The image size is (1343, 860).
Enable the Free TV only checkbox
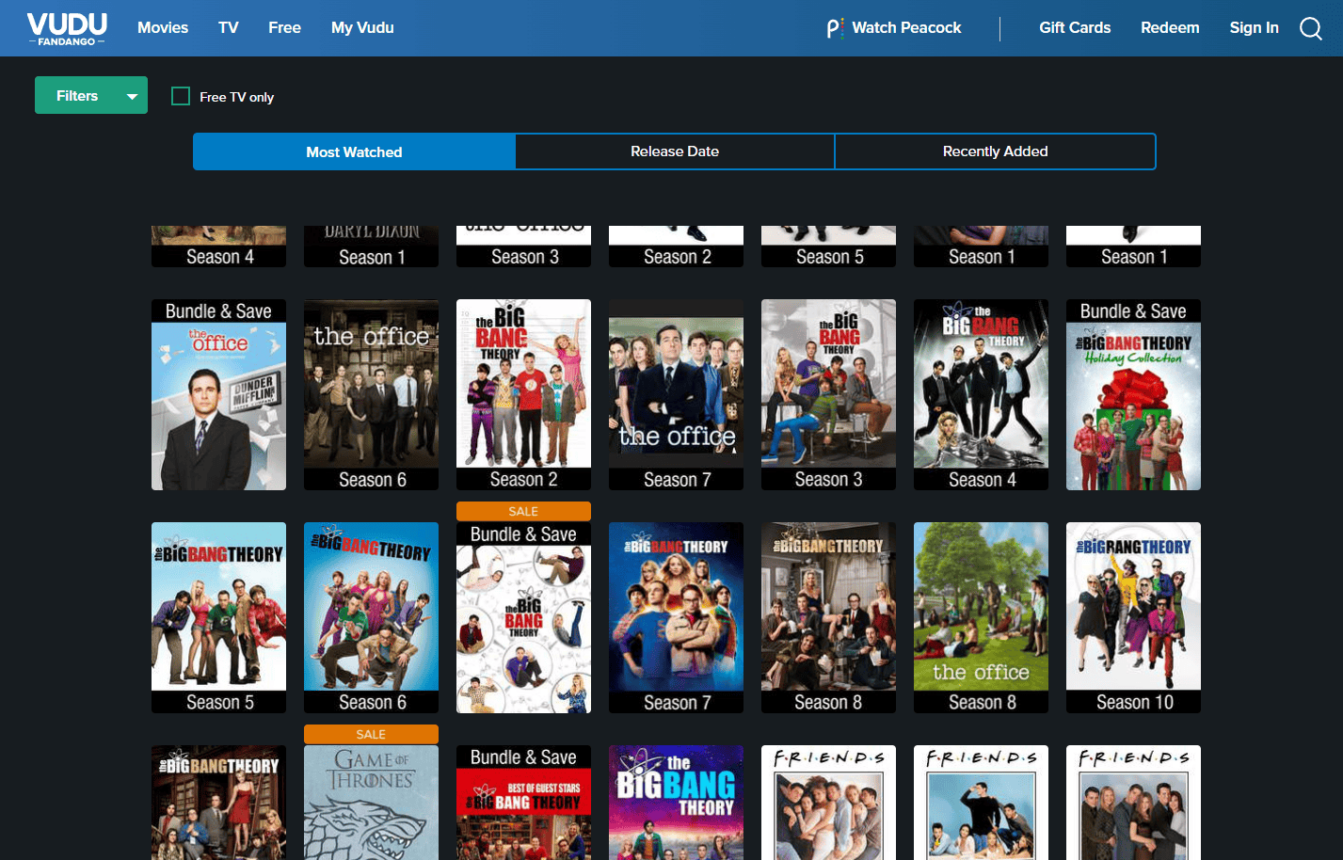pos(181,96)
